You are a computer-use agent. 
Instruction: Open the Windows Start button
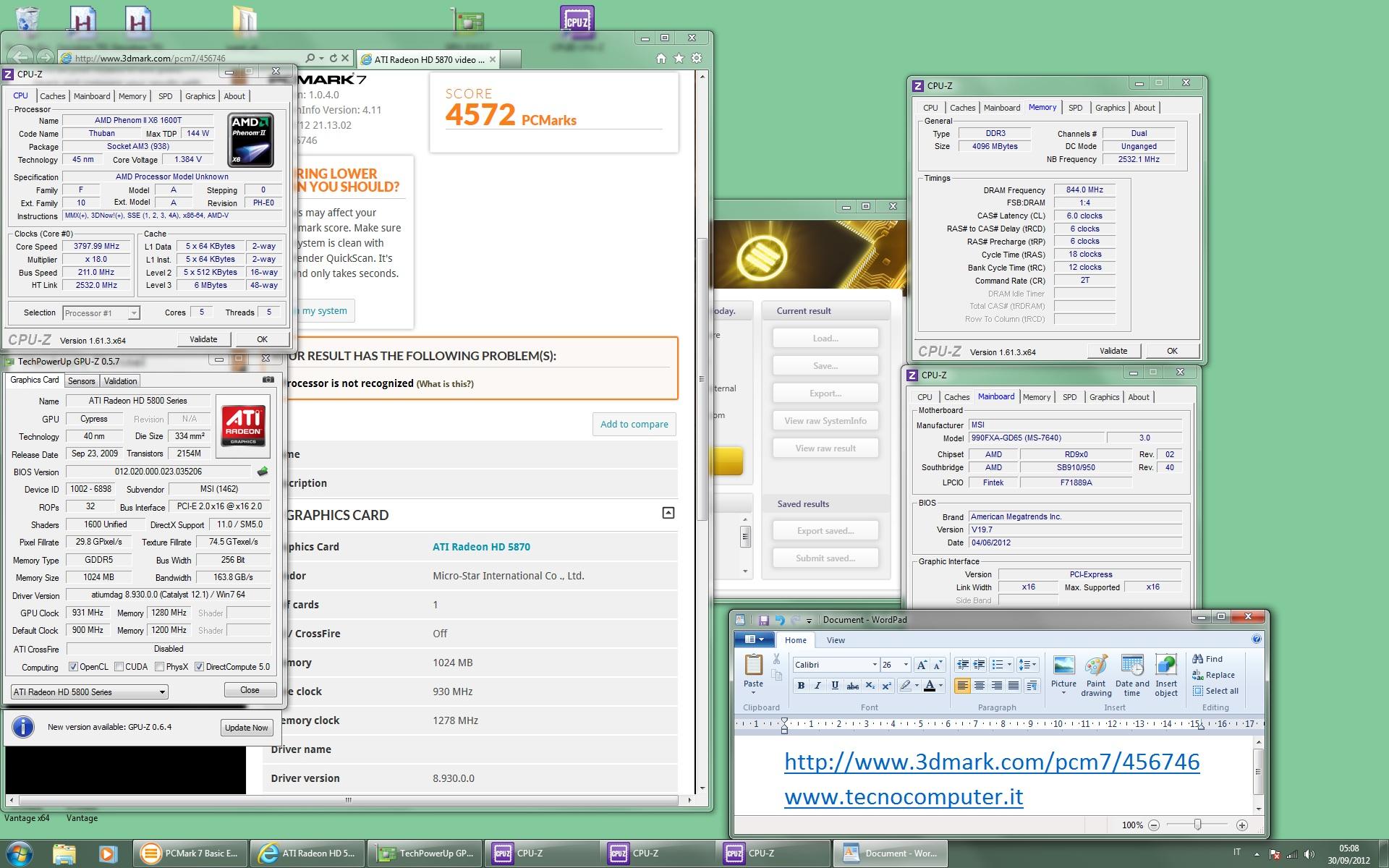pyautogui.click(x=20, y=853)
